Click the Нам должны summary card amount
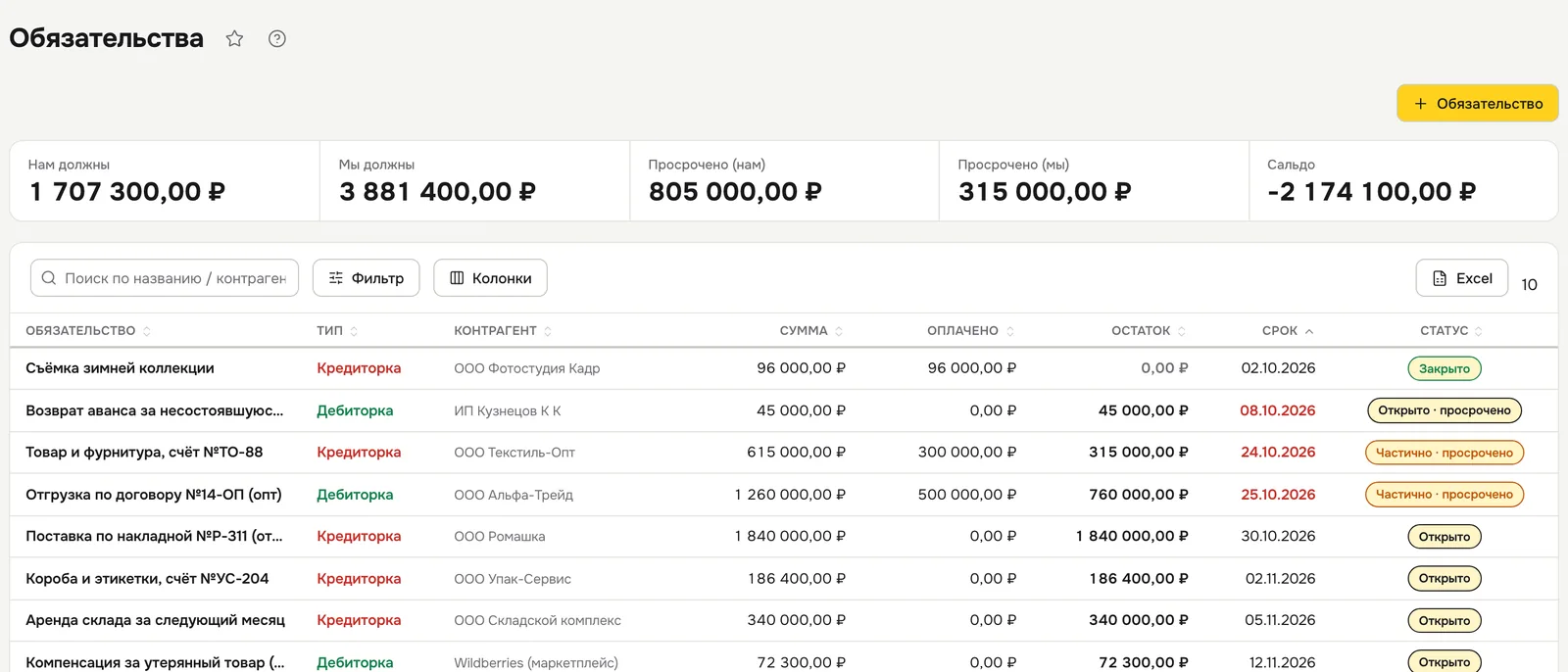This screenshot has height=672, width=1568. click(127, 192)
